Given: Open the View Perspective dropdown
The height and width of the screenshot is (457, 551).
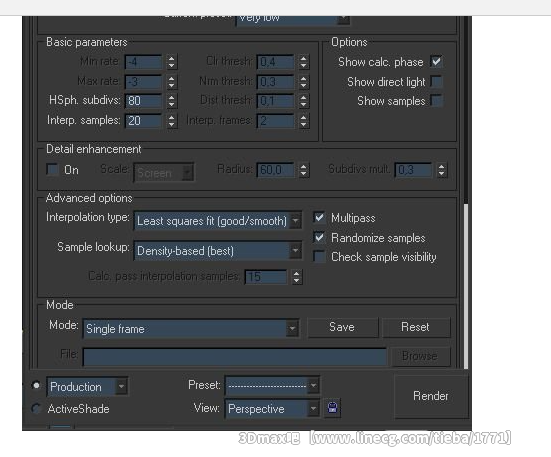Looking at the screenshot, I should click(272, 409).
